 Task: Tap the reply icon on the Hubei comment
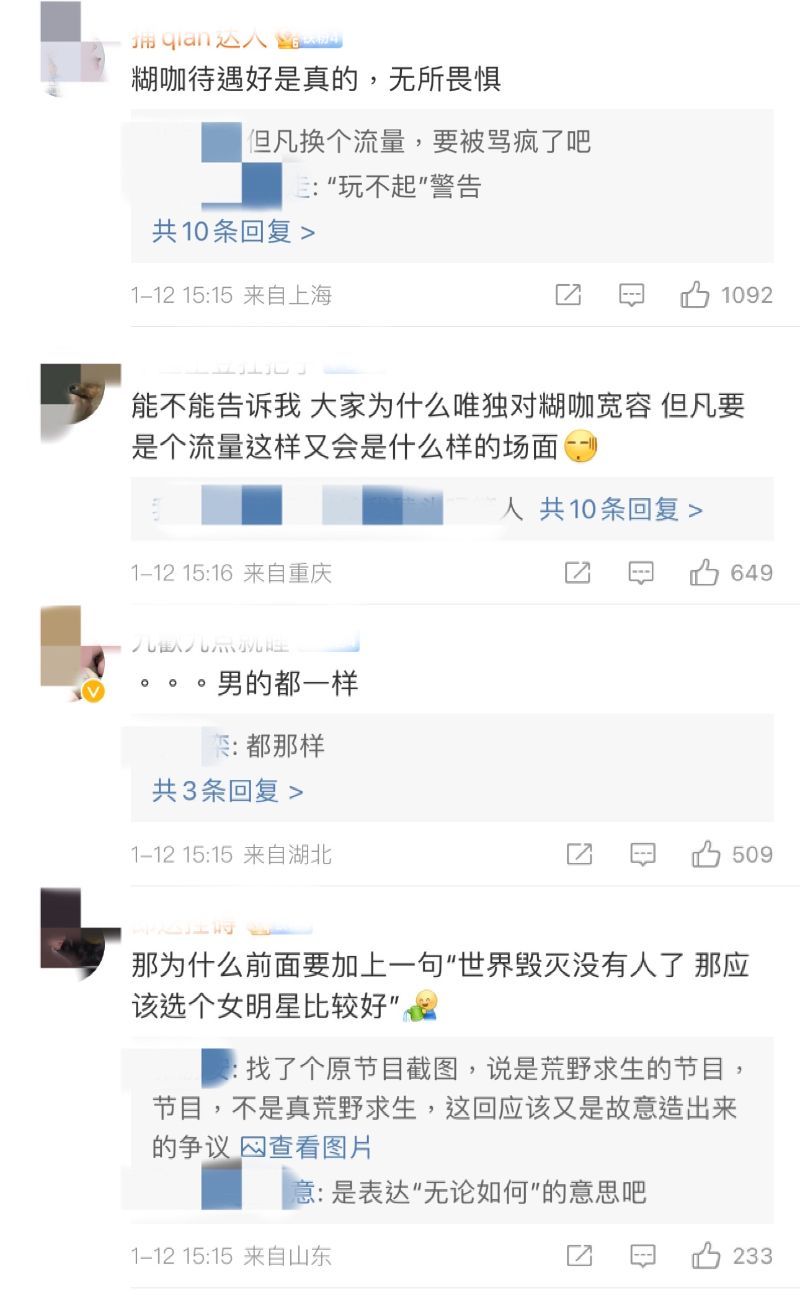click(x=643, y=855)
